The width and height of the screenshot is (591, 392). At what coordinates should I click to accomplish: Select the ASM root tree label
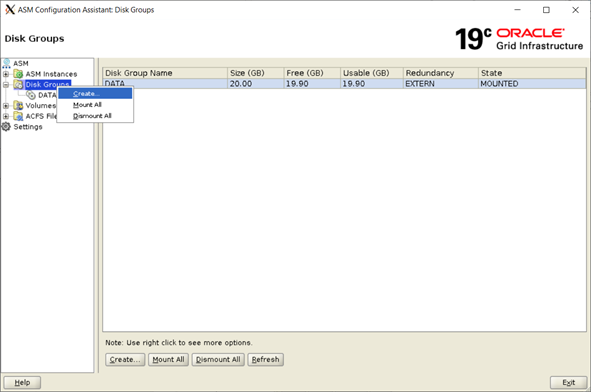[21, 63]
